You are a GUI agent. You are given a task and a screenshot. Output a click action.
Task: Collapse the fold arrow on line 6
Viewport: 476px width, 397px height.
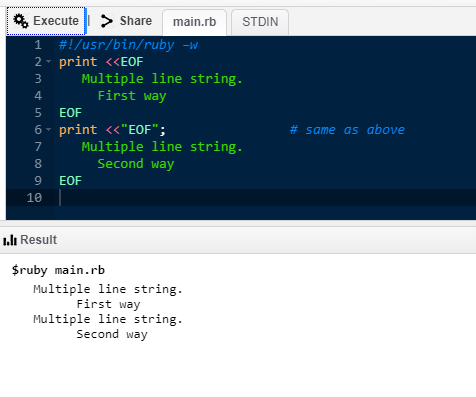(49, 130)
